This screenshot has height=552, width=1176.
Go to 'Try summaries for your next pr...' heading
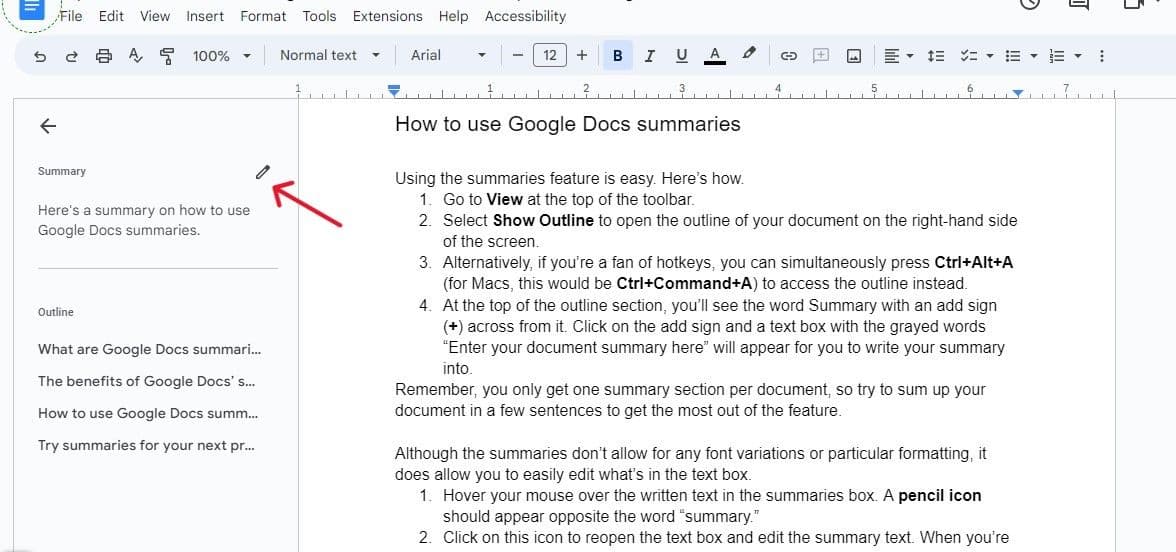pos(146,445)
